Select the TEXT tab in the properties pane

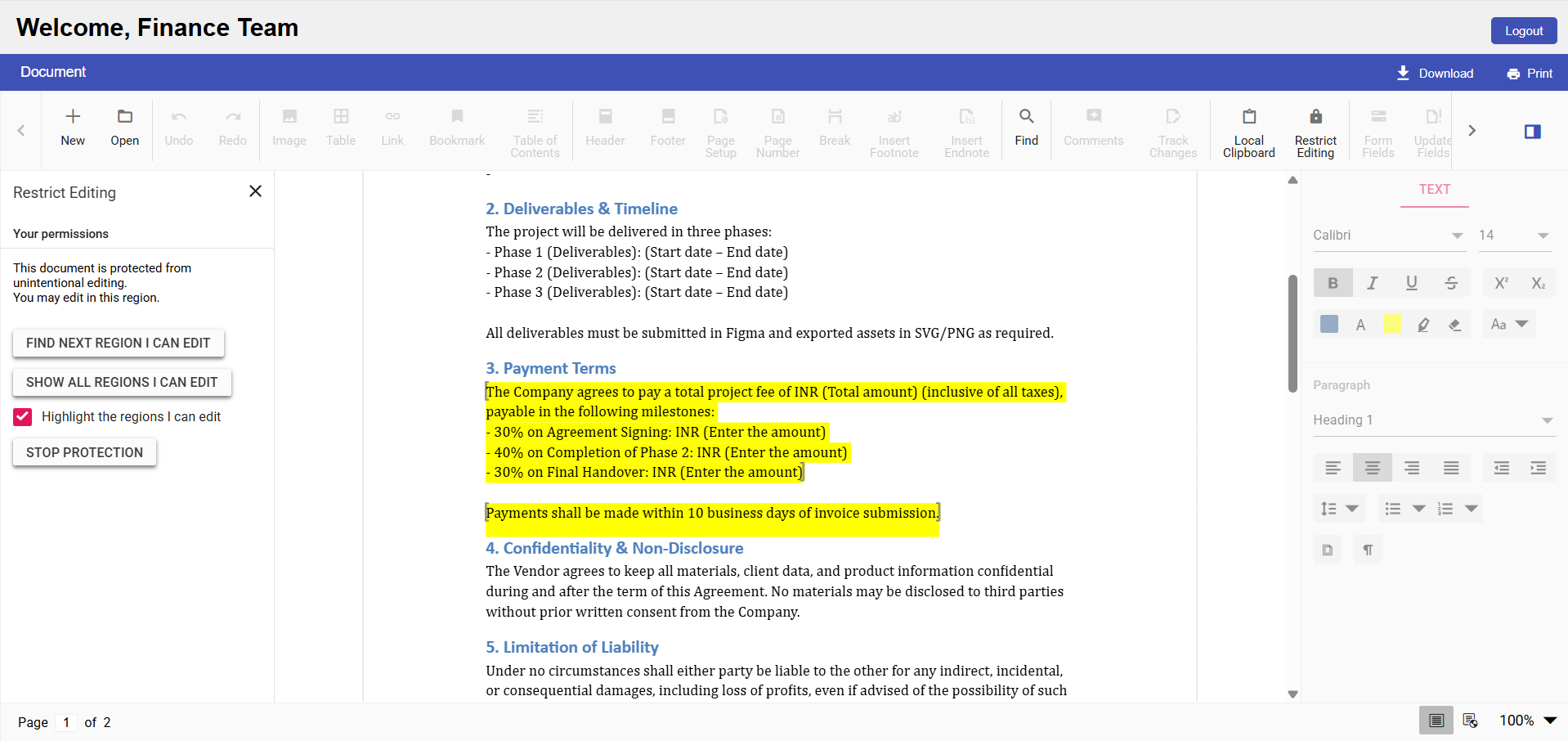tap(1435, 190)
